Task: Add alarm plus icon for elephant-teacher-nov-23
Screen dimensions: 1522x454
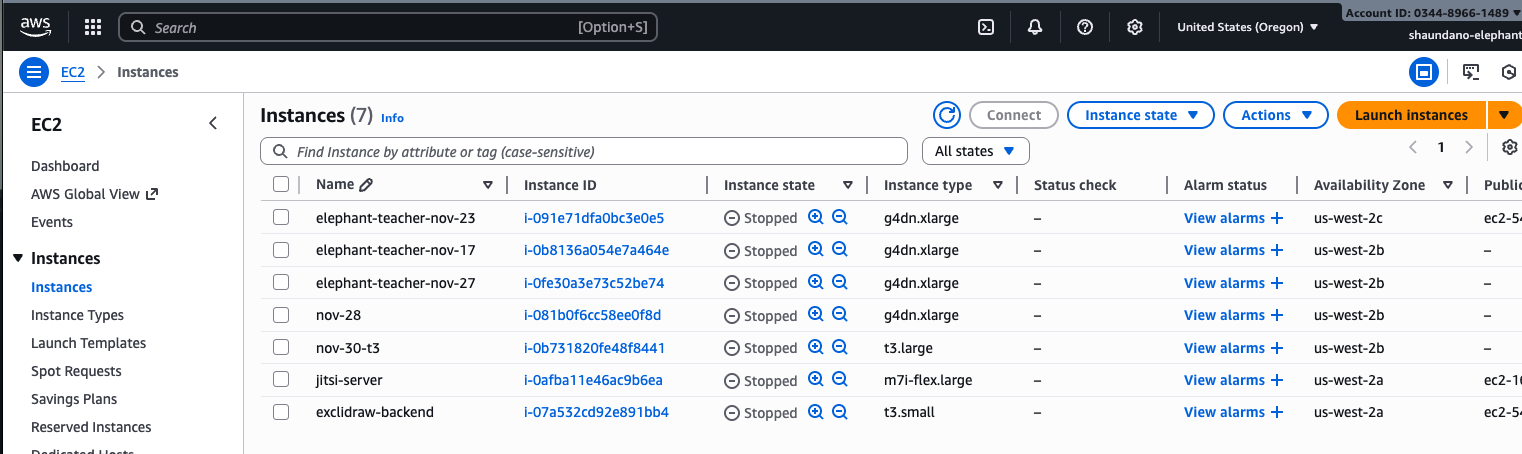Action: coord(1277,218)
